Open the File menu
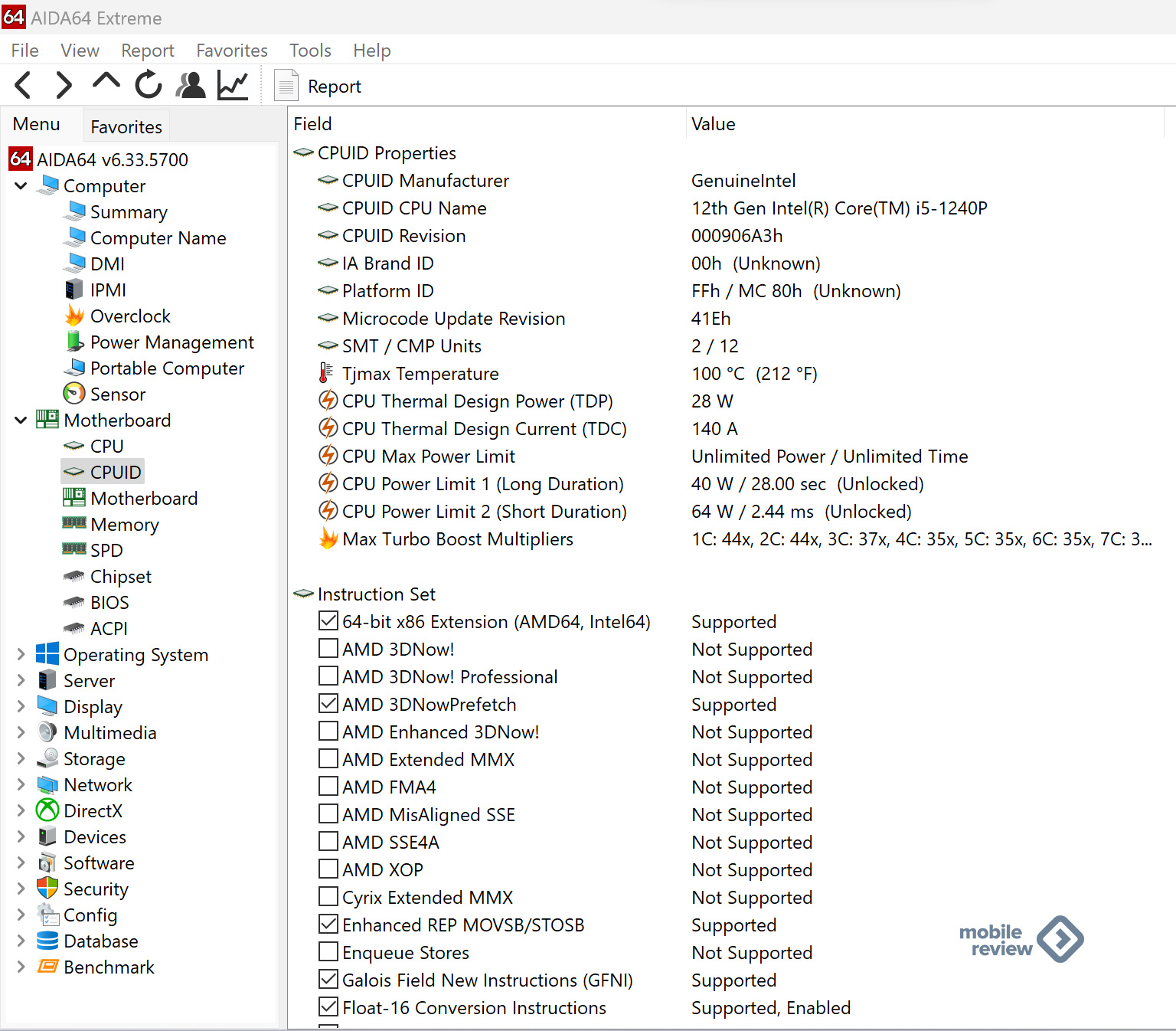This screenshot has height=1031, width=1176. 25,51
